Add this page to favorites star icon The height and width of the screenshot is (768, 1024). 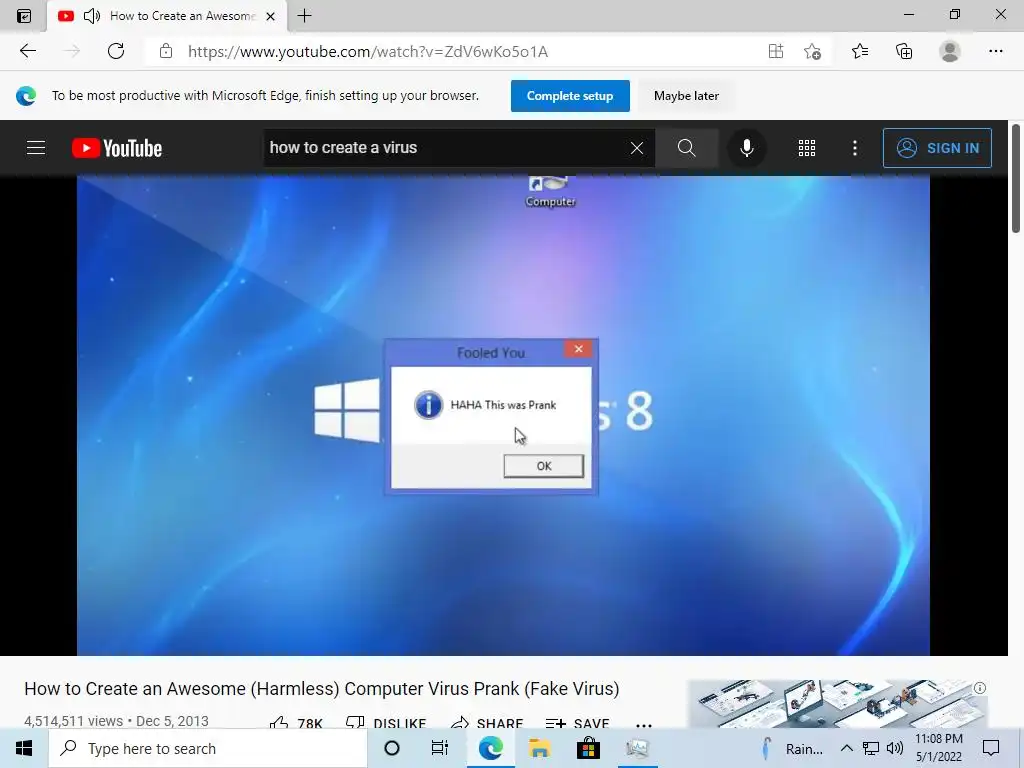[812, 51]
